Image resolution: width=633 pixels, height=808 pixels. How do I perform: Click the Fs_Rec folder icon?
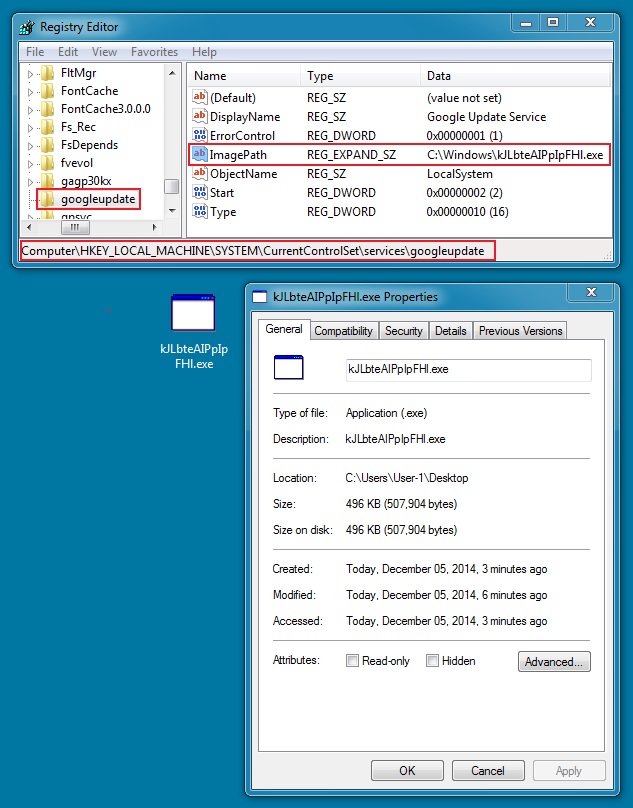point(47,127)
